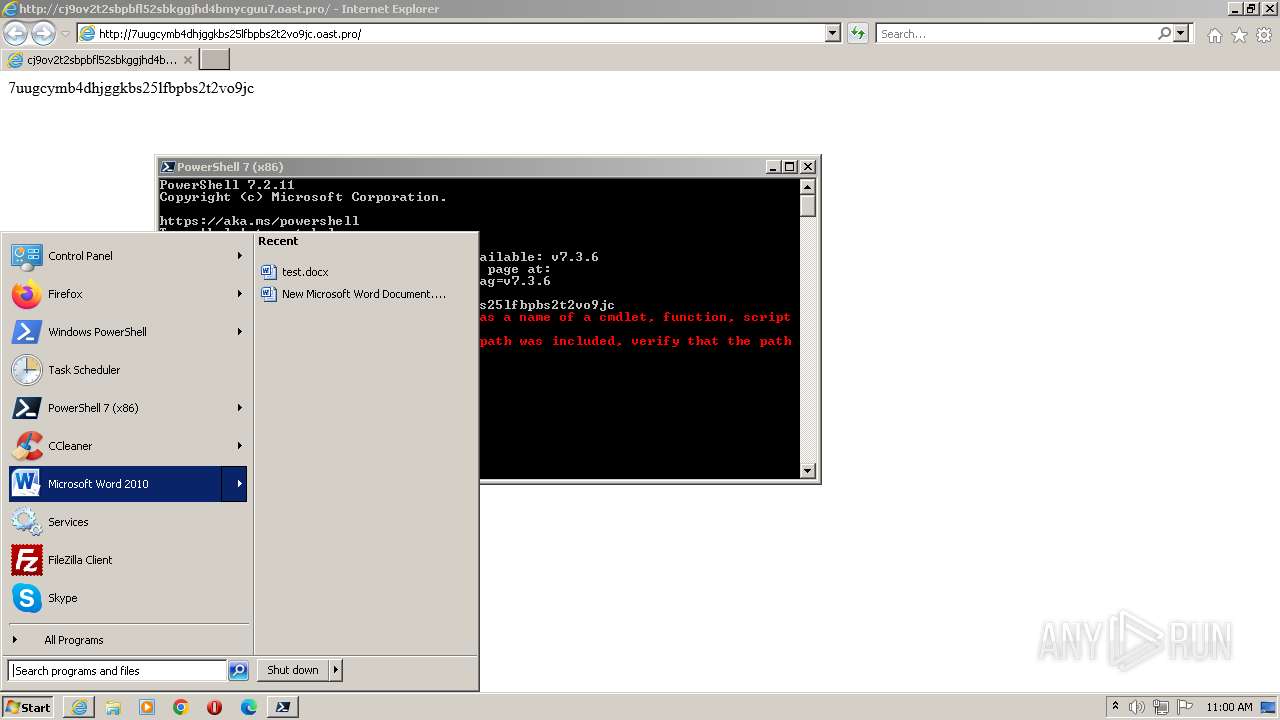Viewport: 1280px width, 720px height.
Task: Click the network icon in the system tray
Action: 1161,707
